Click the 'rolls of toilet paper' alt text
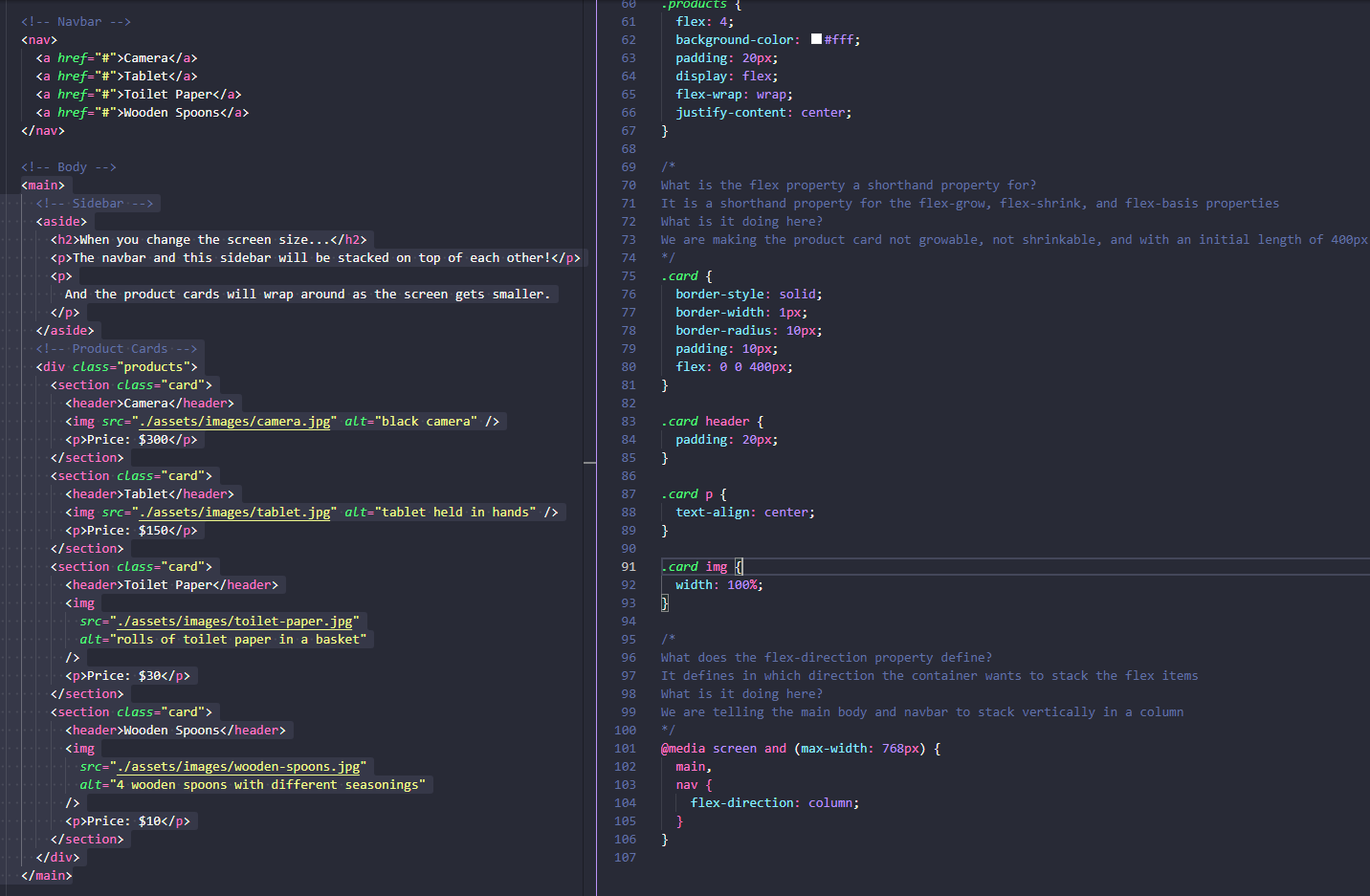Image resolution: width=1370 pixels, height=896 pixels. coord(238,639)
